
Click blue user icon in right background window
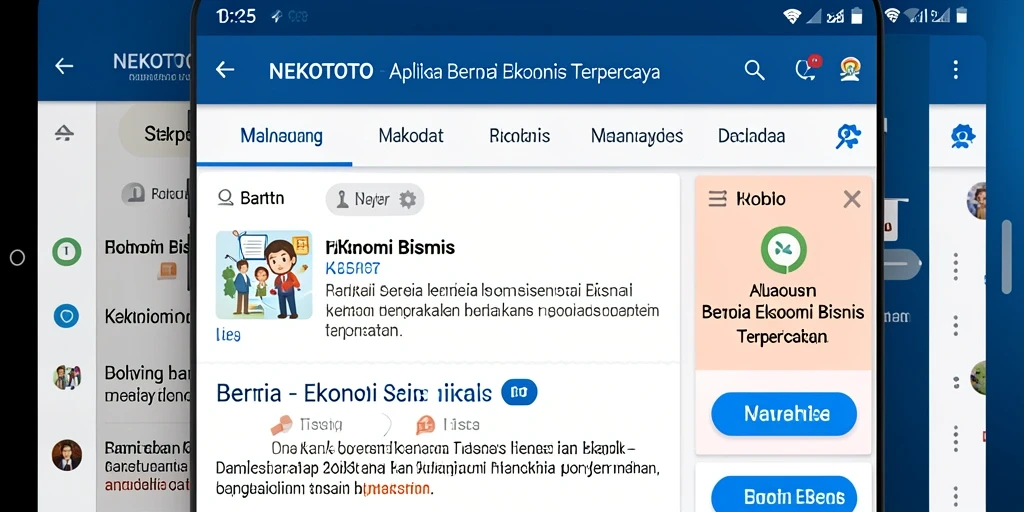point(963,136)
